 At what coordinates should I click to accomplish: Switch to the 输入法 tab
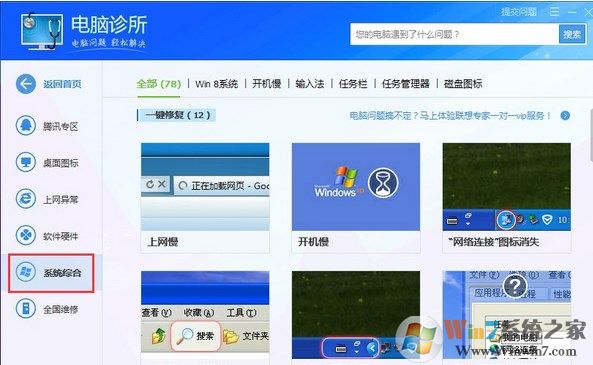click(x=310, y=84)
